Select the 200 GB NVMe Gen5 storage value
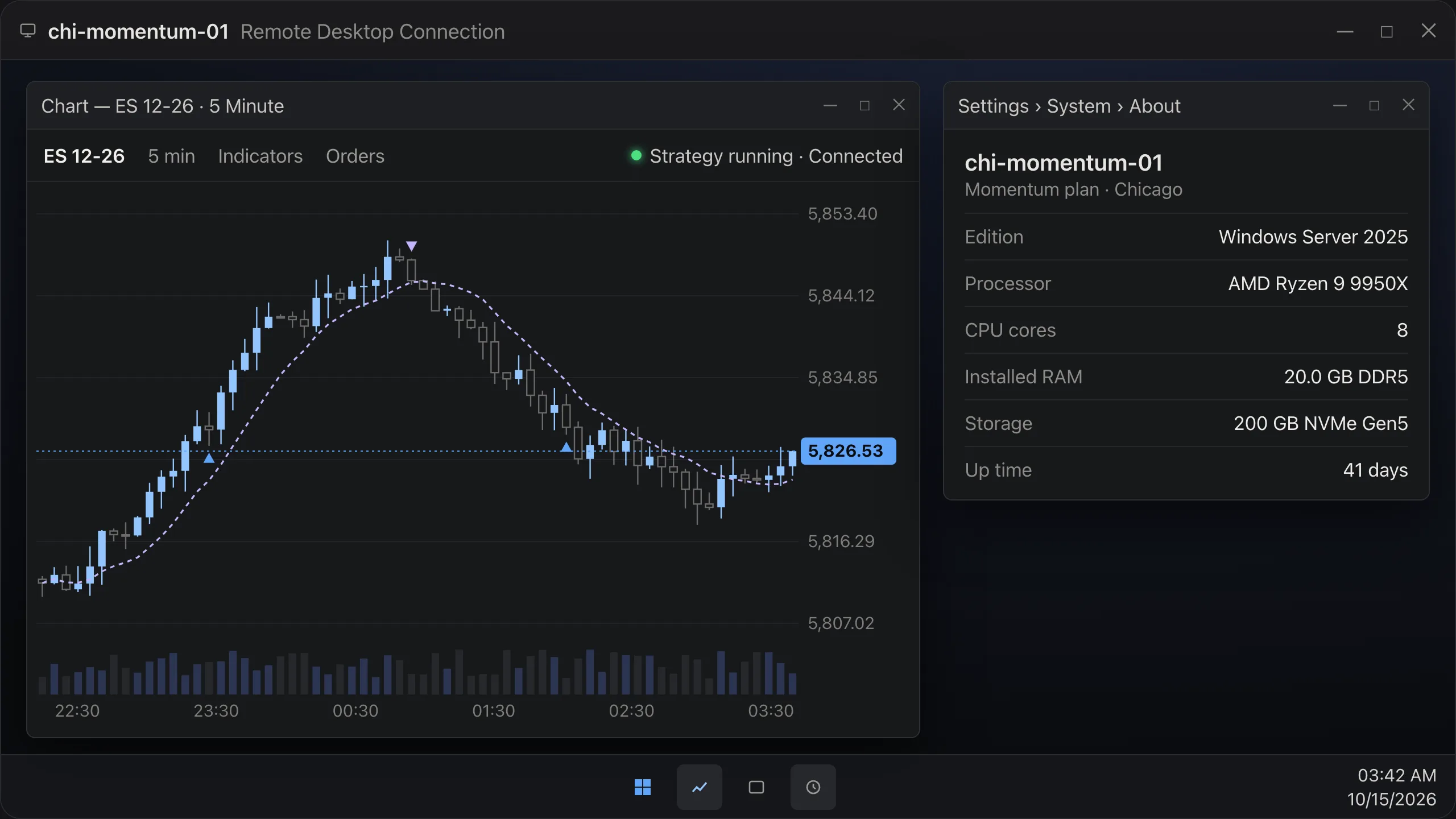The height and width of the screenshot is (819, 1456). [x=1321, y=423]
